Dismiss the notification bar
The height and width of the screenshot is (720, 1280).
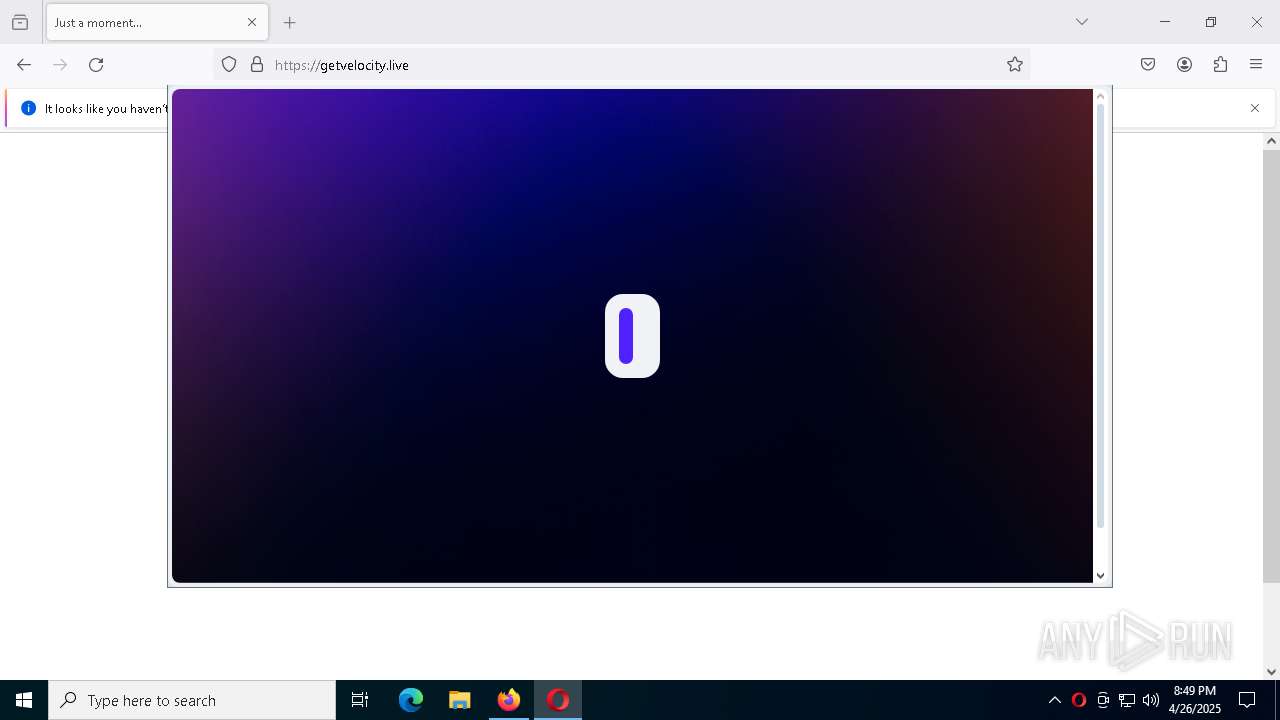click(x=1255, y=108)
